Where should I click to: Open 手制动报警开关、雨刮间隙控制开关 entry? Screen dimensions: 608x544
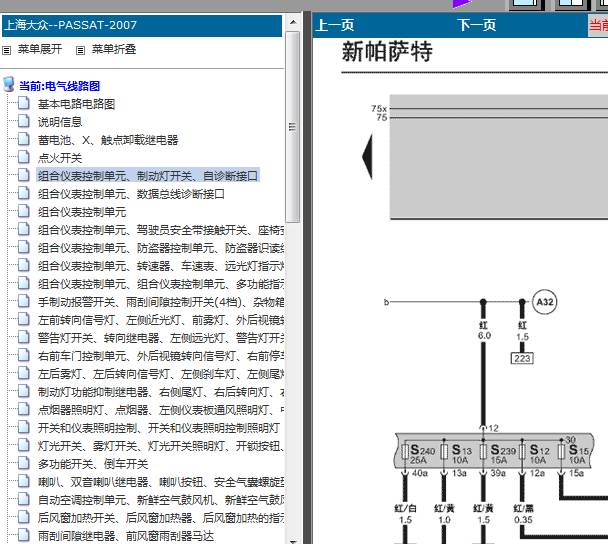[161, 302]
